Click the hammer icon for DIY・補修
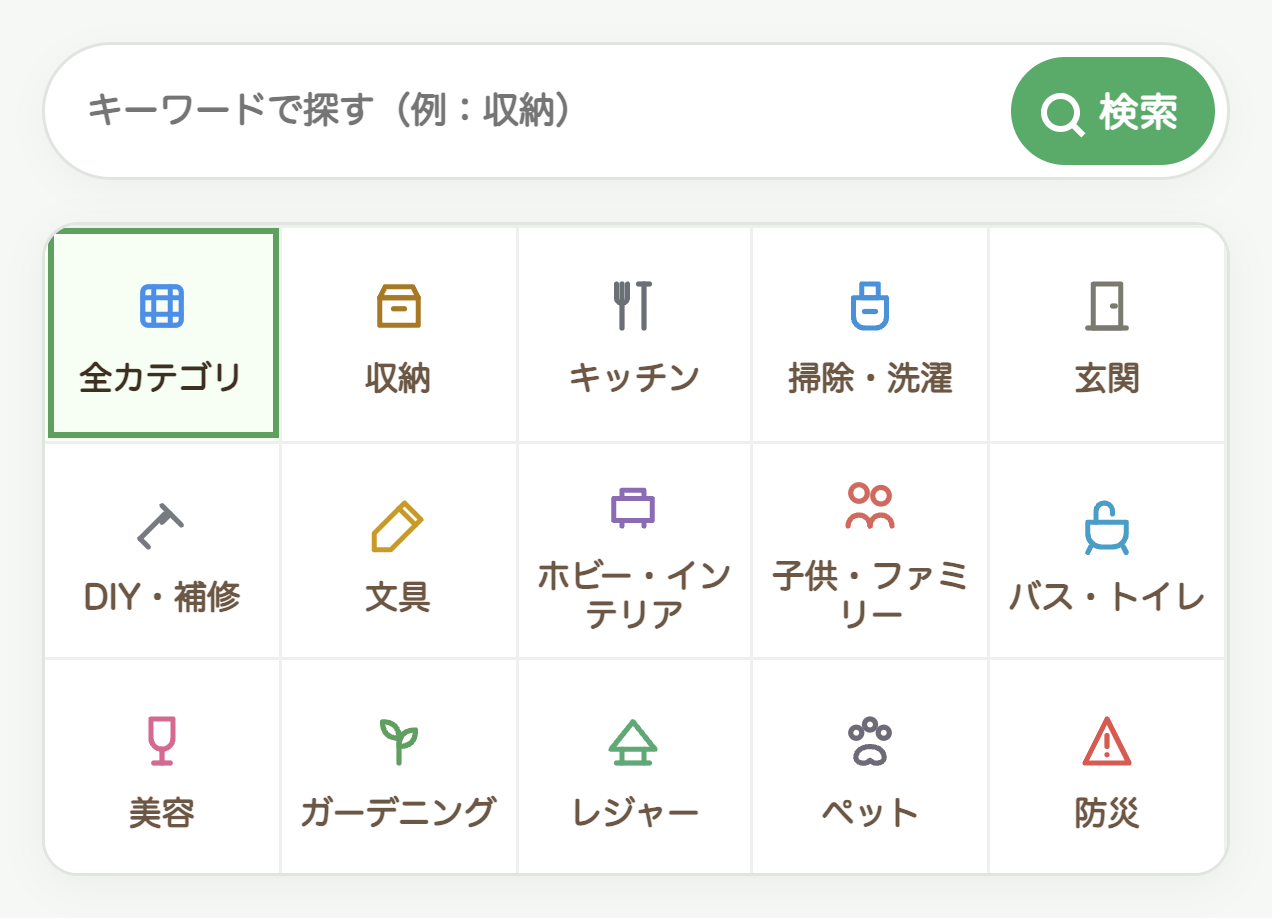1272x918 pixels. pos(162,526)
